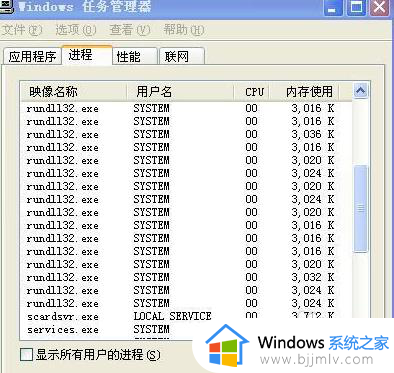Click SYSTEM in the services.exe row
394x373 pixels.
click(x=151, y=329)
